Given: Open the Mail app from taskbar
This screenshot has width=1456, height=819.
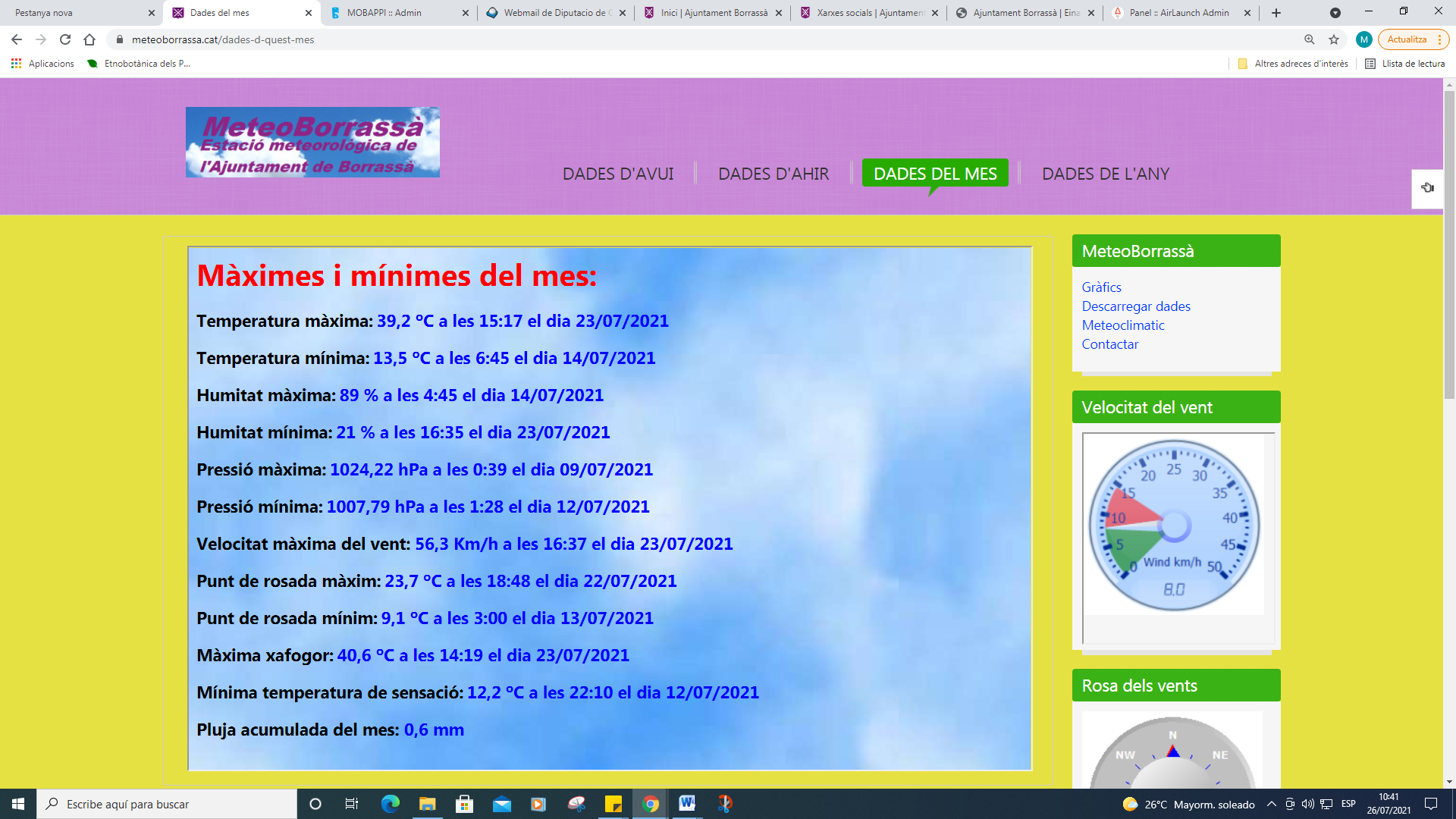Looking at the screenshot, I should click(502, 804).
